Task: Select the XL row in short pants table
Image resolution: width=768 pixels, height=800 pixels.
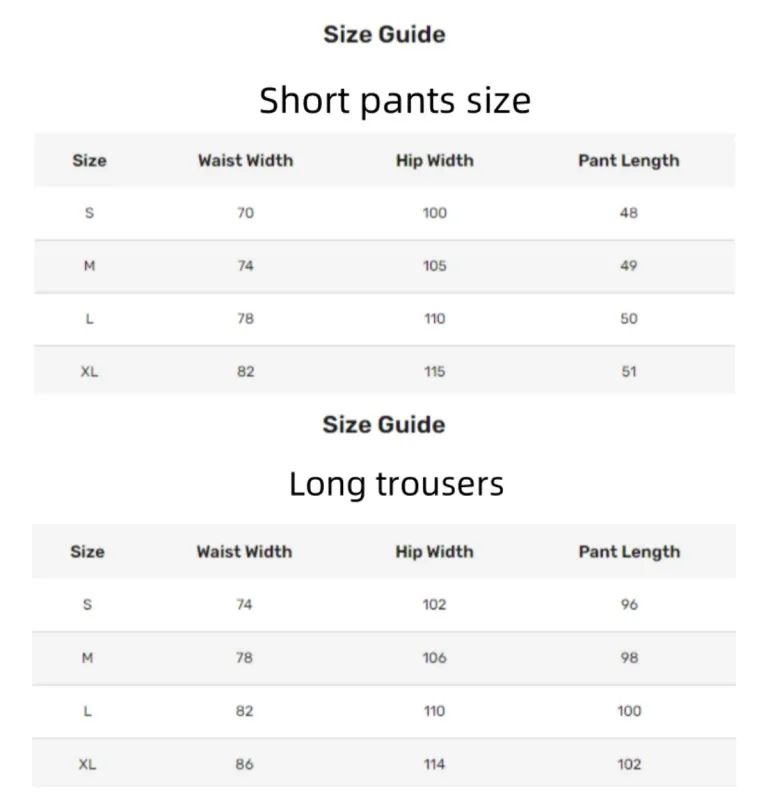Action: click(89, 372)
